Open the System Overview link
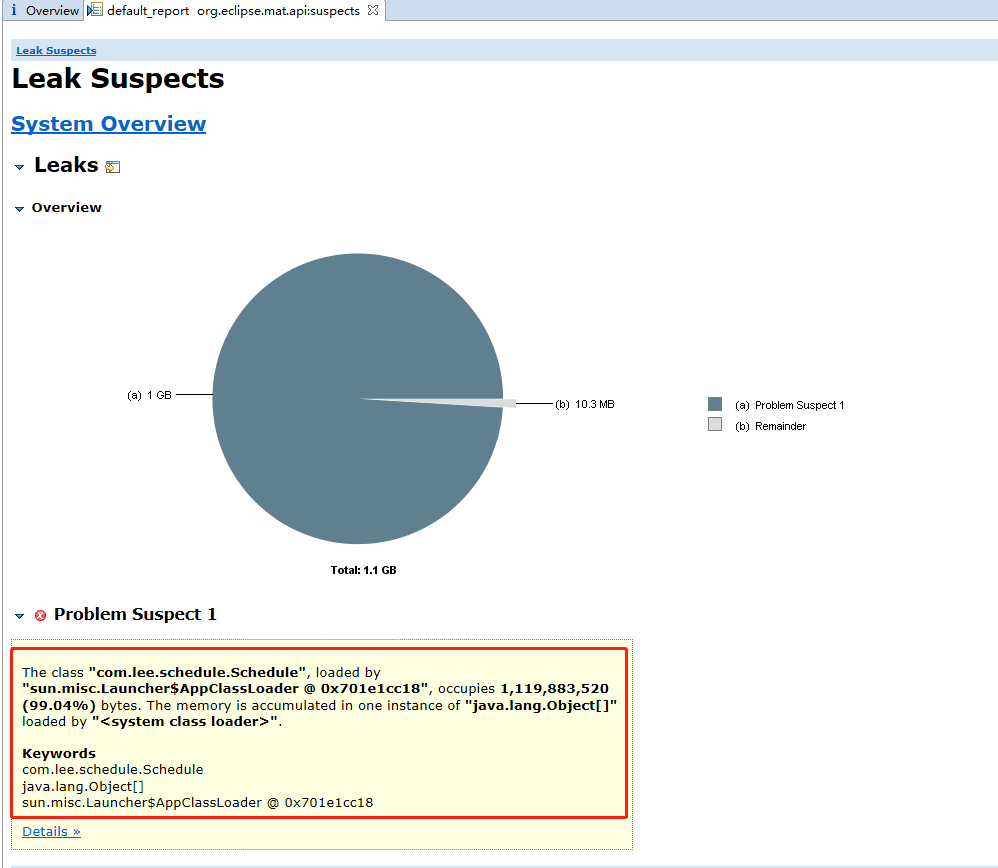This screenshot has width=998, height=868. click(x=109, y=123)
